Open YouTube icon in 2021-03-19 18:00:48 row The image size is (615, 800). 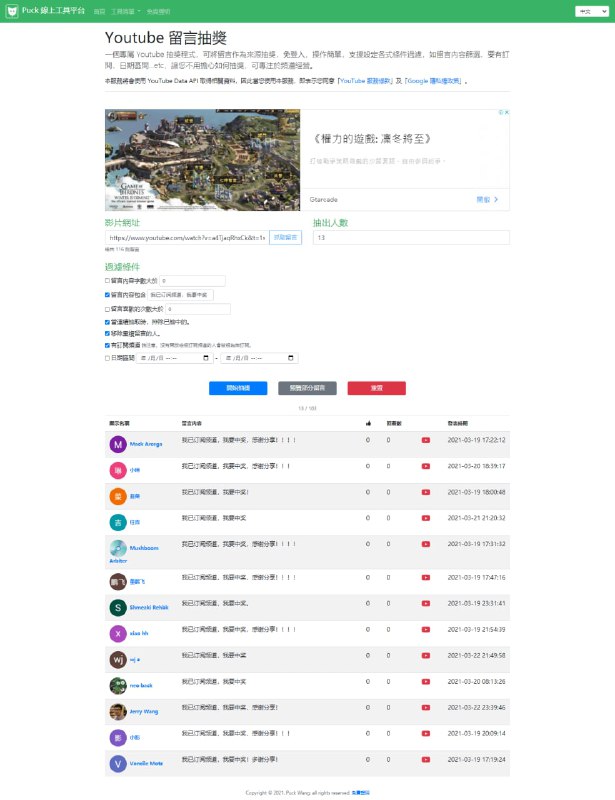click(x=426, y=492)
